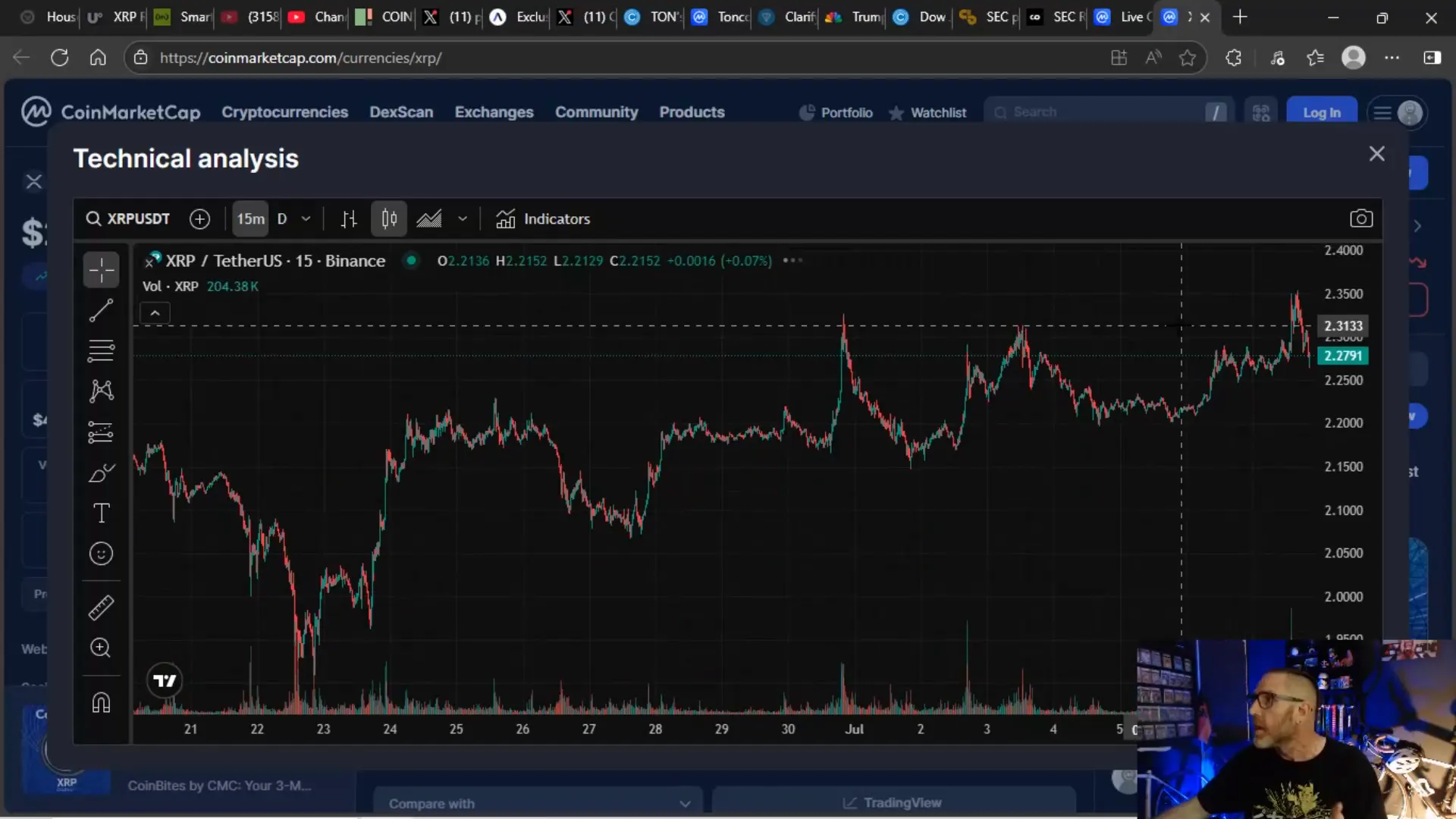Open the chart style dropdown arrow

pos(463,219)
